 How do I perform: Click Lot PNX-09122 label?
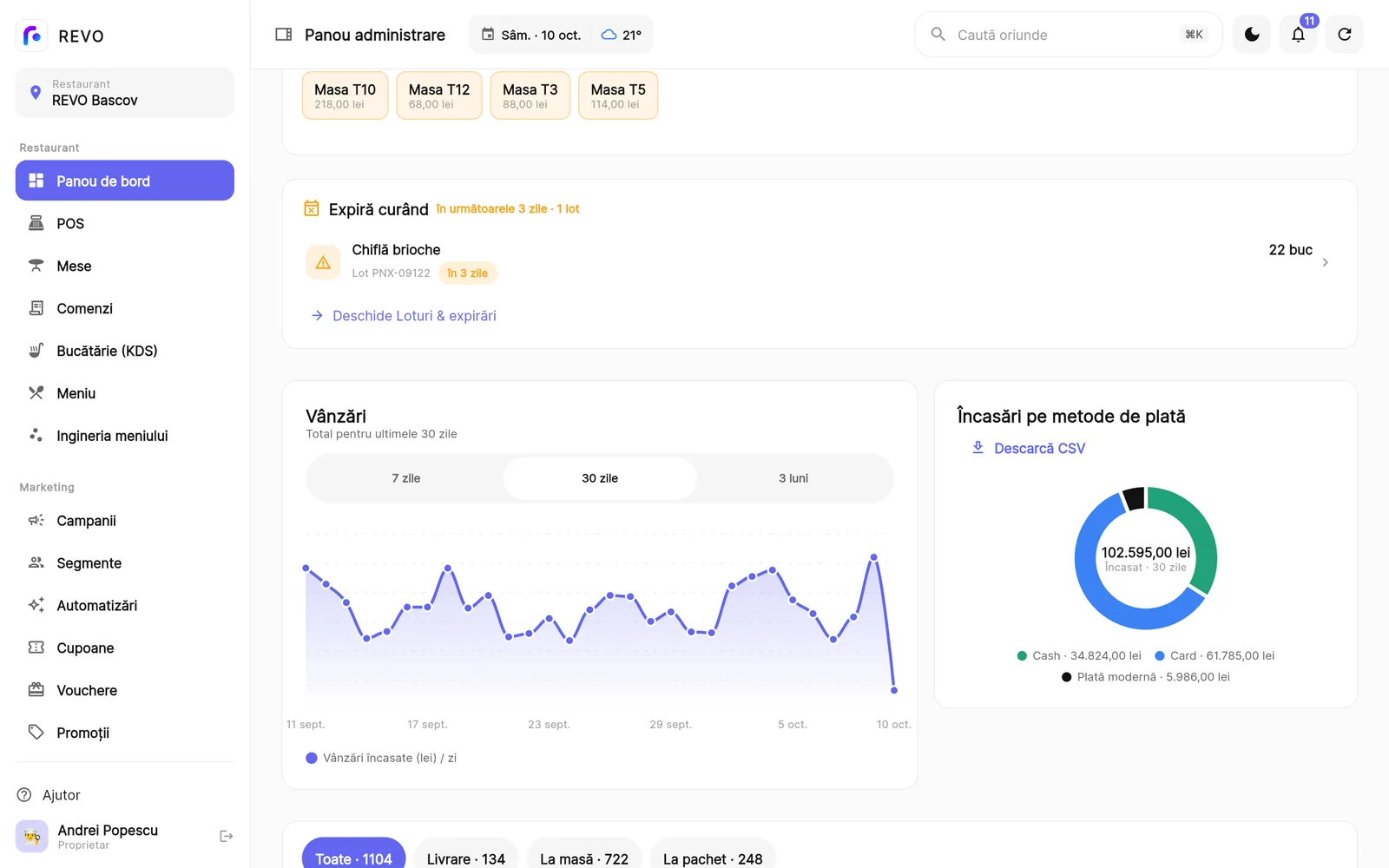[x=391, y=273]
